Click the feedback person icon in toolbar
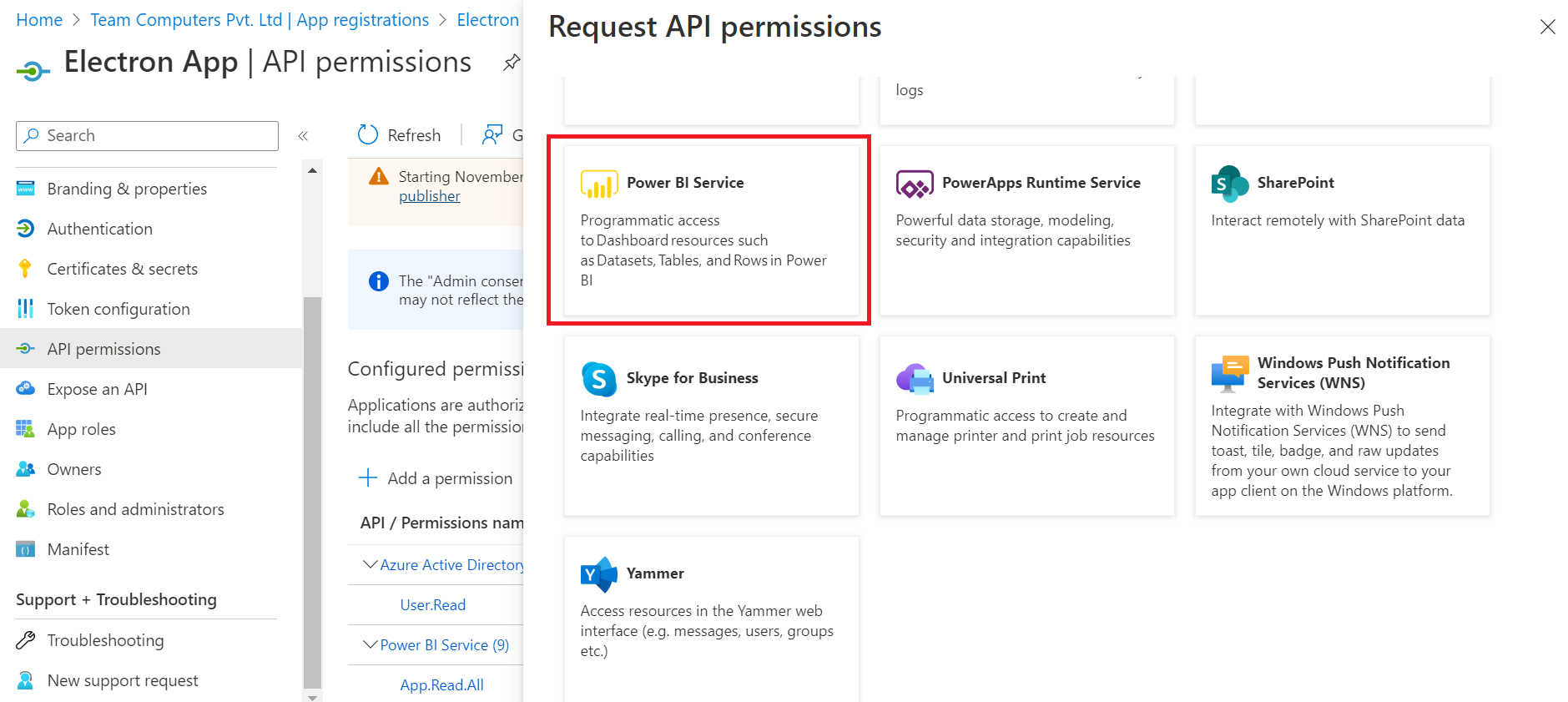The height and width of the screenshot is (702, 1568). [492, 135]
